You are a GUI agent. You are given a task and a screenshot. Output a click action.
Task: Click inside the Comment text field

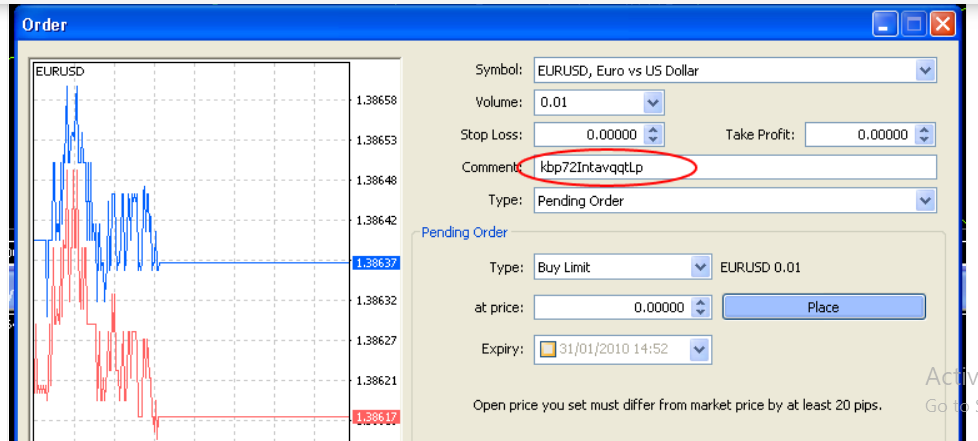tap(735, 168)
